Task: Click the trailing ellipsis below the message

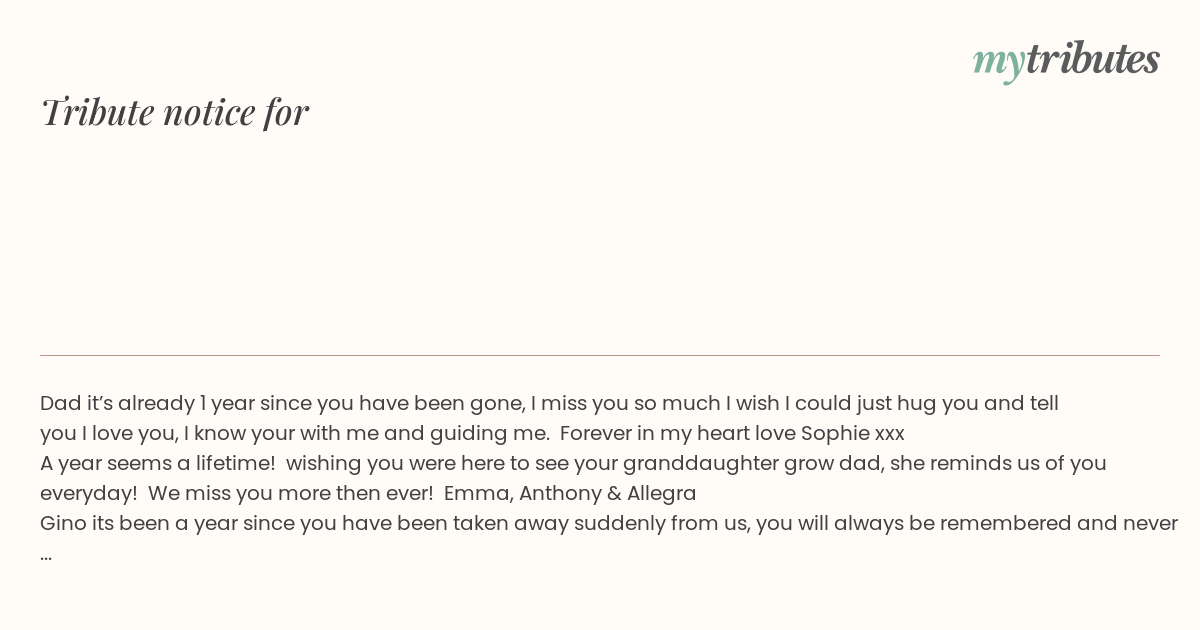Action: click(46, 555)
